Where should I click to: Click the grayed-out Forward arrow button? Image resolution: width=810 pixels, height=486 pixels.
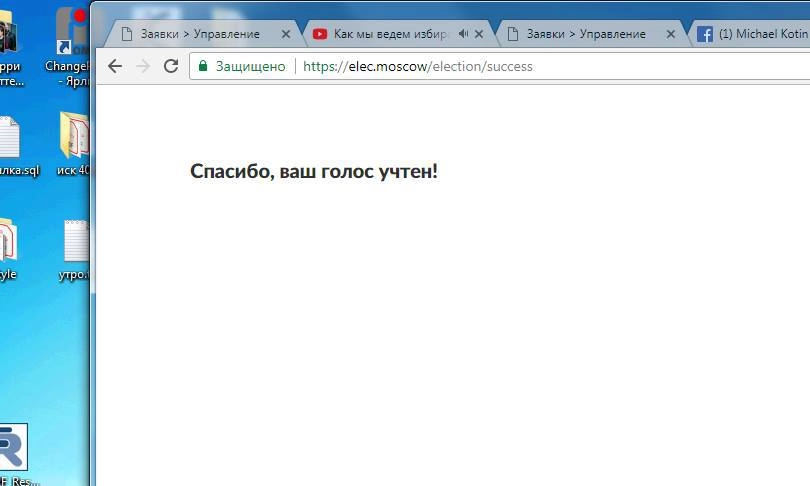click(x=143, y=66)
